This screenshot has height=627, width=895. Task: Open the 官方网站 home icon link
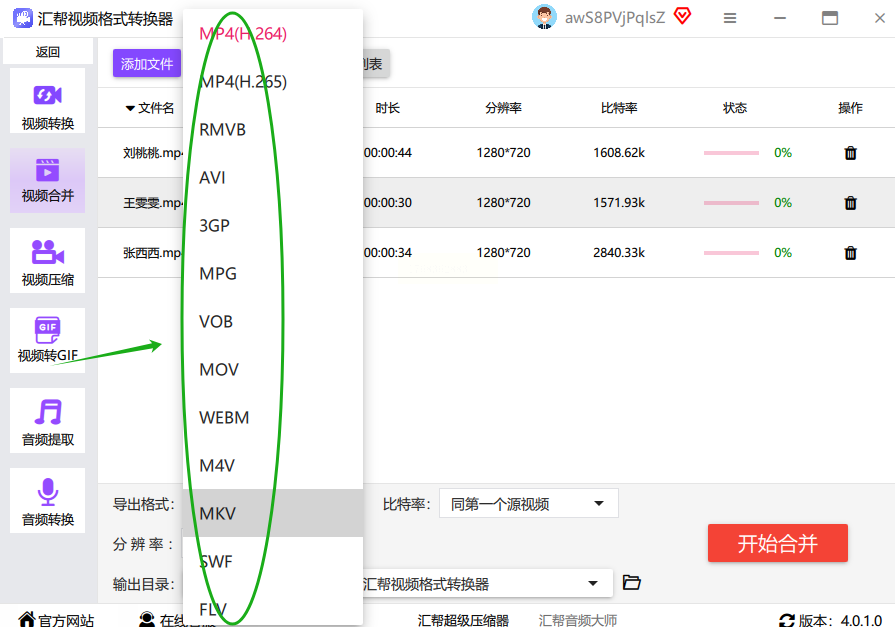(x=26, y=620)
